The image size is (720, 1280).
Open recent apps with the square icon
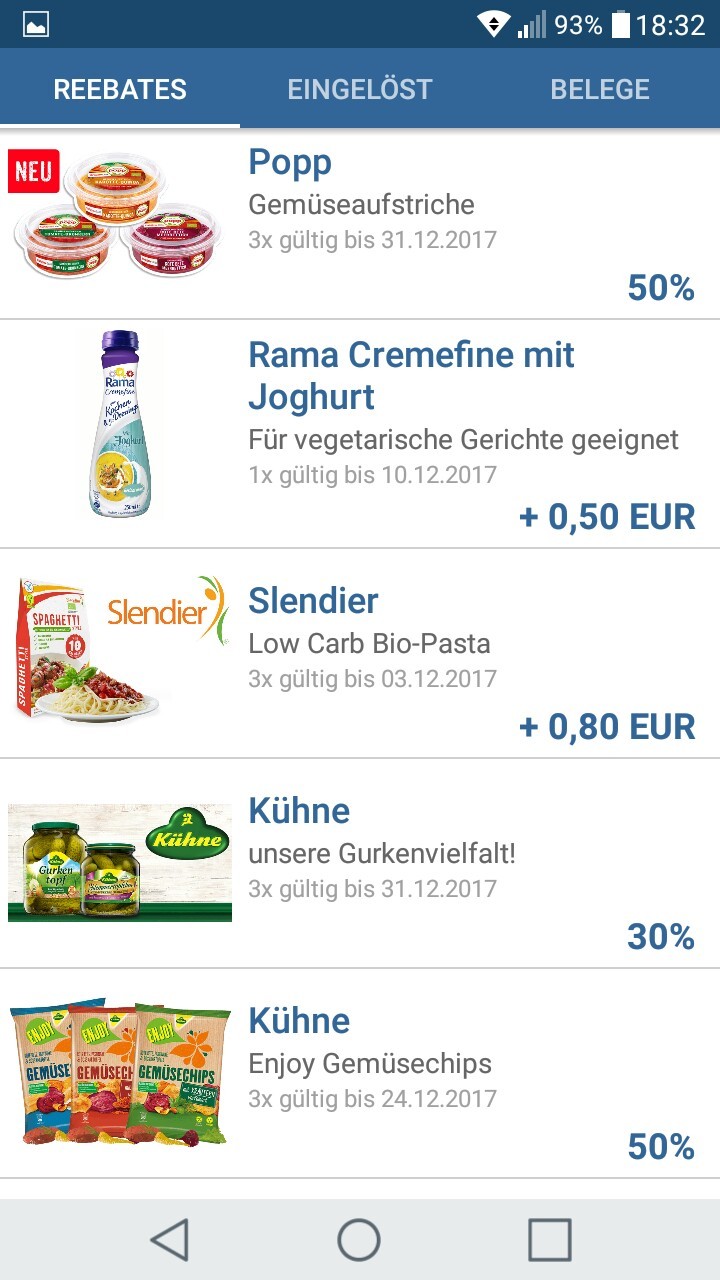point(549,1240)
